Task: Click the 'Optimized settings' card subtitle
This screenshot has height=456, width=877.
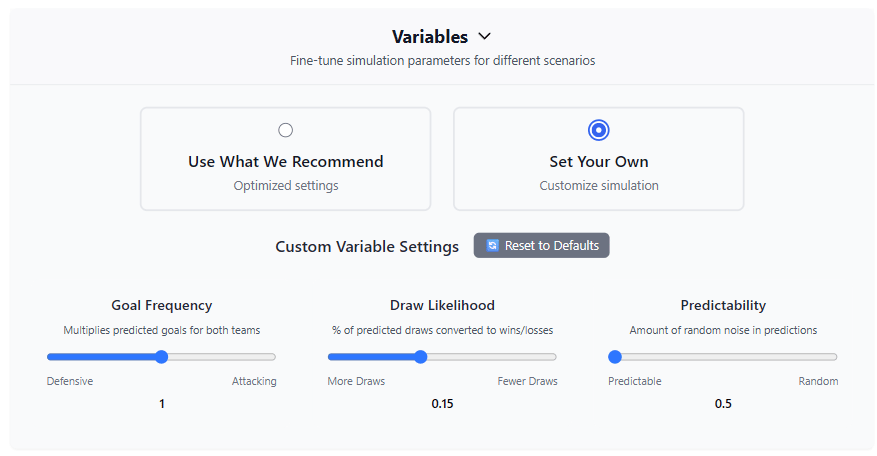Action: [x=286, y=185]
